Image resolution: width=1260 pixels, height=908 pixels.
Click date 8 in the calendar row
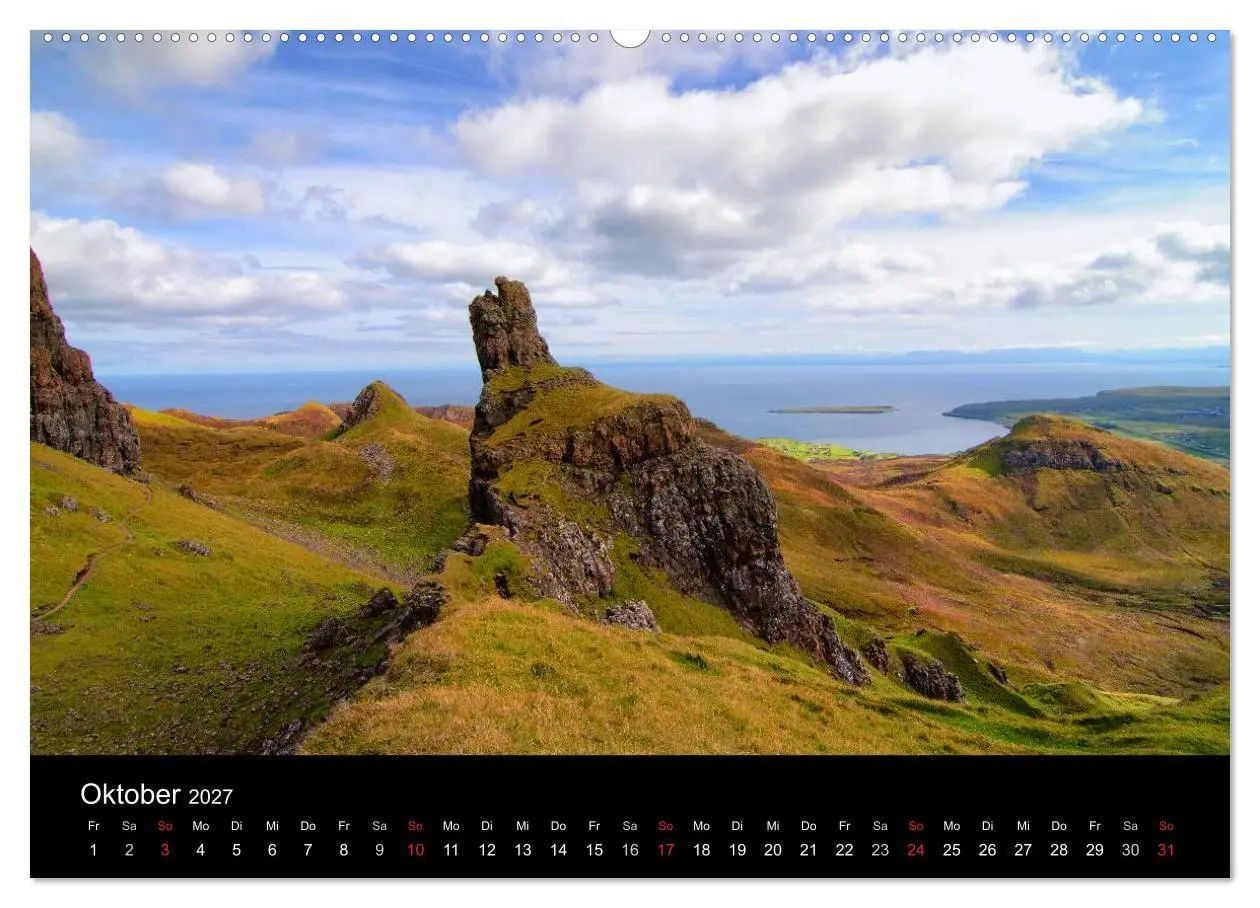(x=343, y=850)
